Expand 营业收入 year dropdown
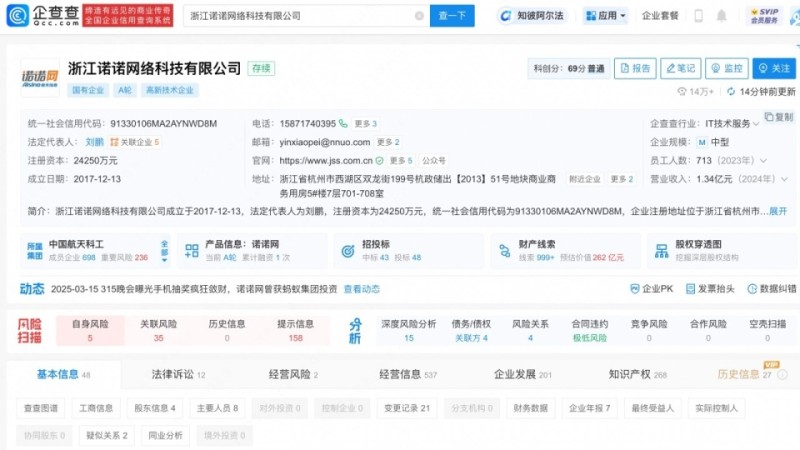The width and height of the screenshot is (800, 450). coord(784,179)
